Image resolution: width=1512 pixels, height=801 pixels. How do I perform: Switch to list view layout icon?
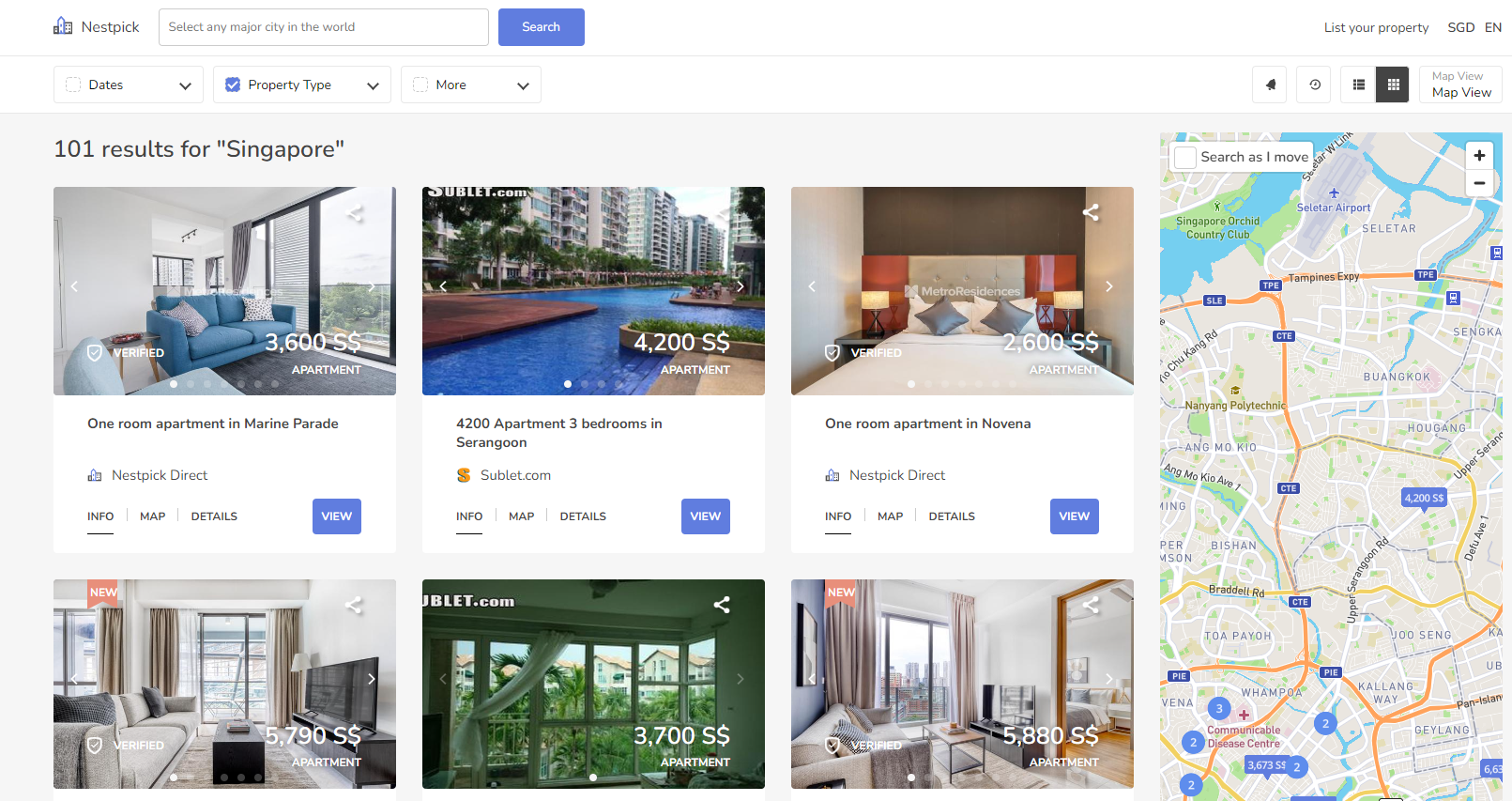[x=1358, y=85]
